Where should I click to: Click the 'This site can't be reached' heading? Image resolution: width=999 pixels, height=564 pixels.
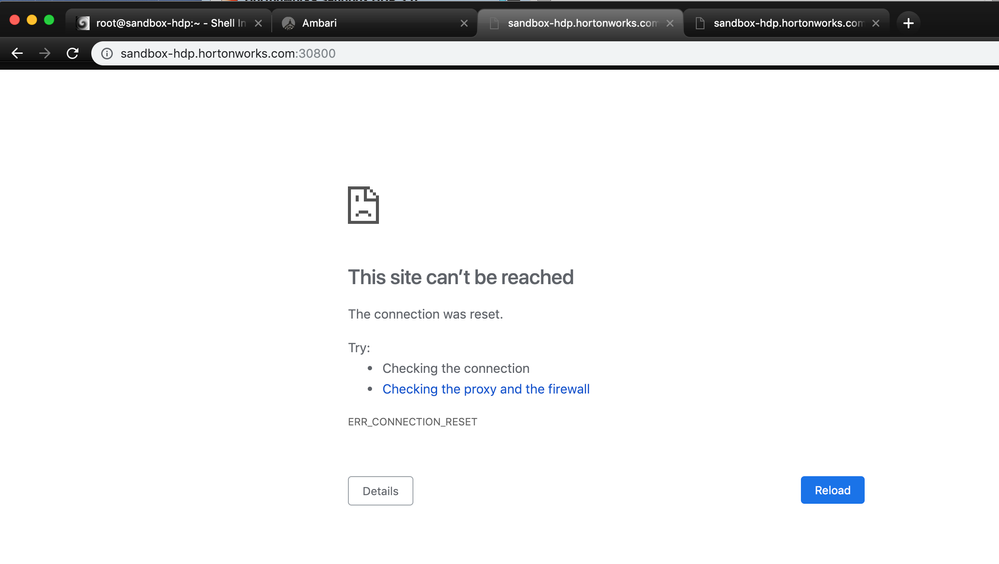tap(461, 277)
